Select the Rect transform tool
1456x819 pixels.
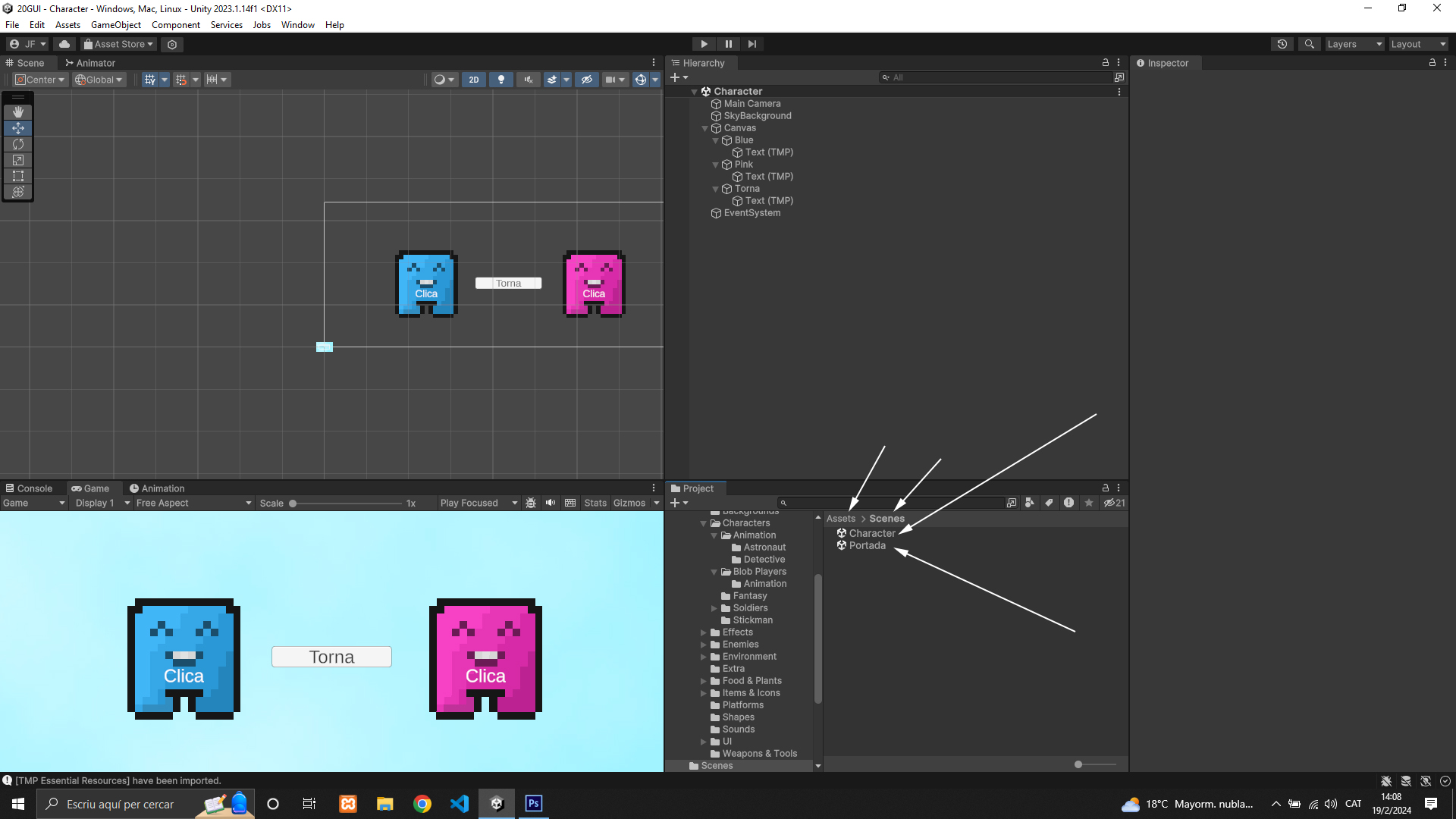click(18, 176)
